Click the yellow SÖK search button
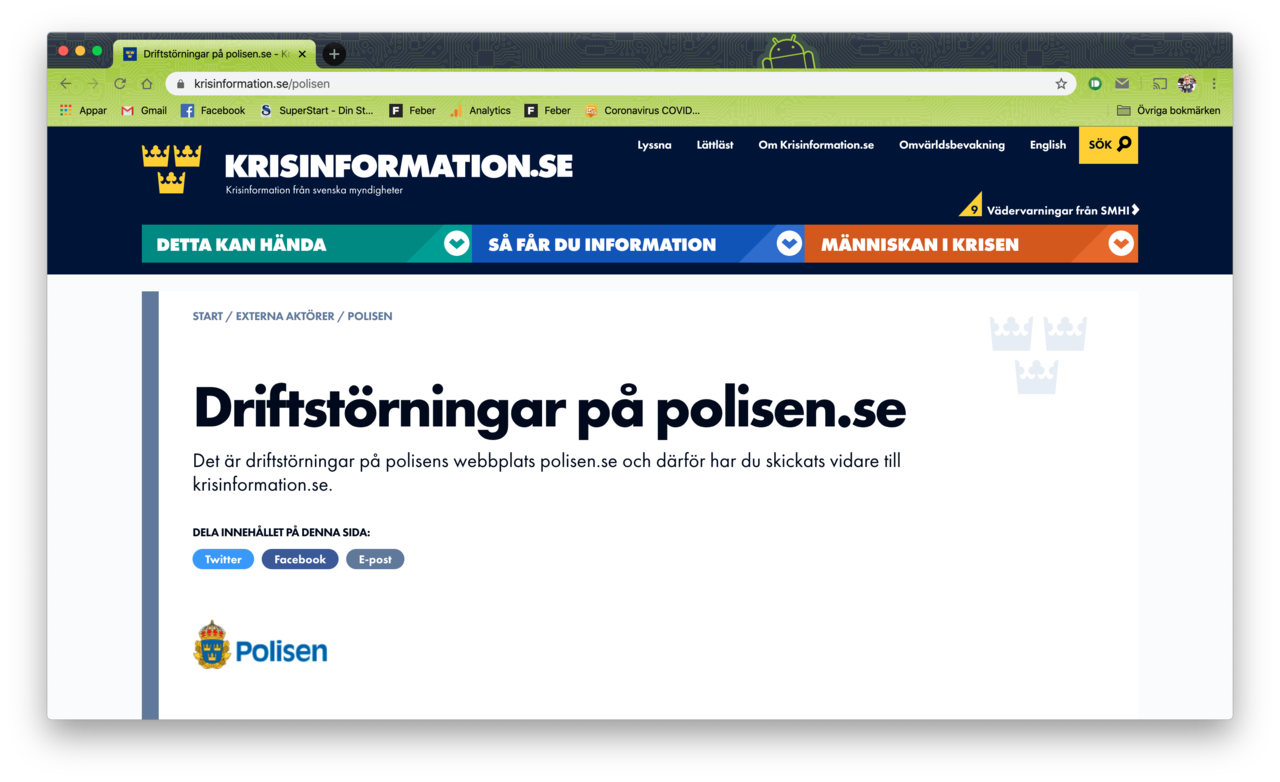This screenshot has width=1280, height=782. [x=1108, y=145]
